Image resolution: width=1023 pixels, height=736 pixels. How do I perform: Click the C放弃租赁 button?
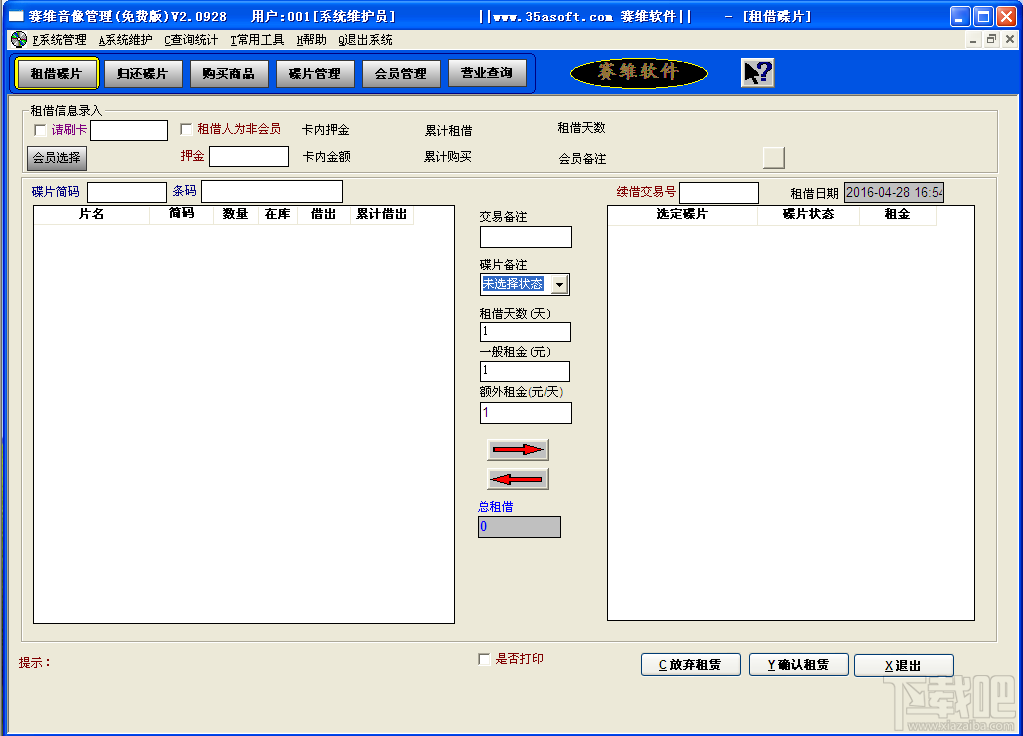(690, 665)
